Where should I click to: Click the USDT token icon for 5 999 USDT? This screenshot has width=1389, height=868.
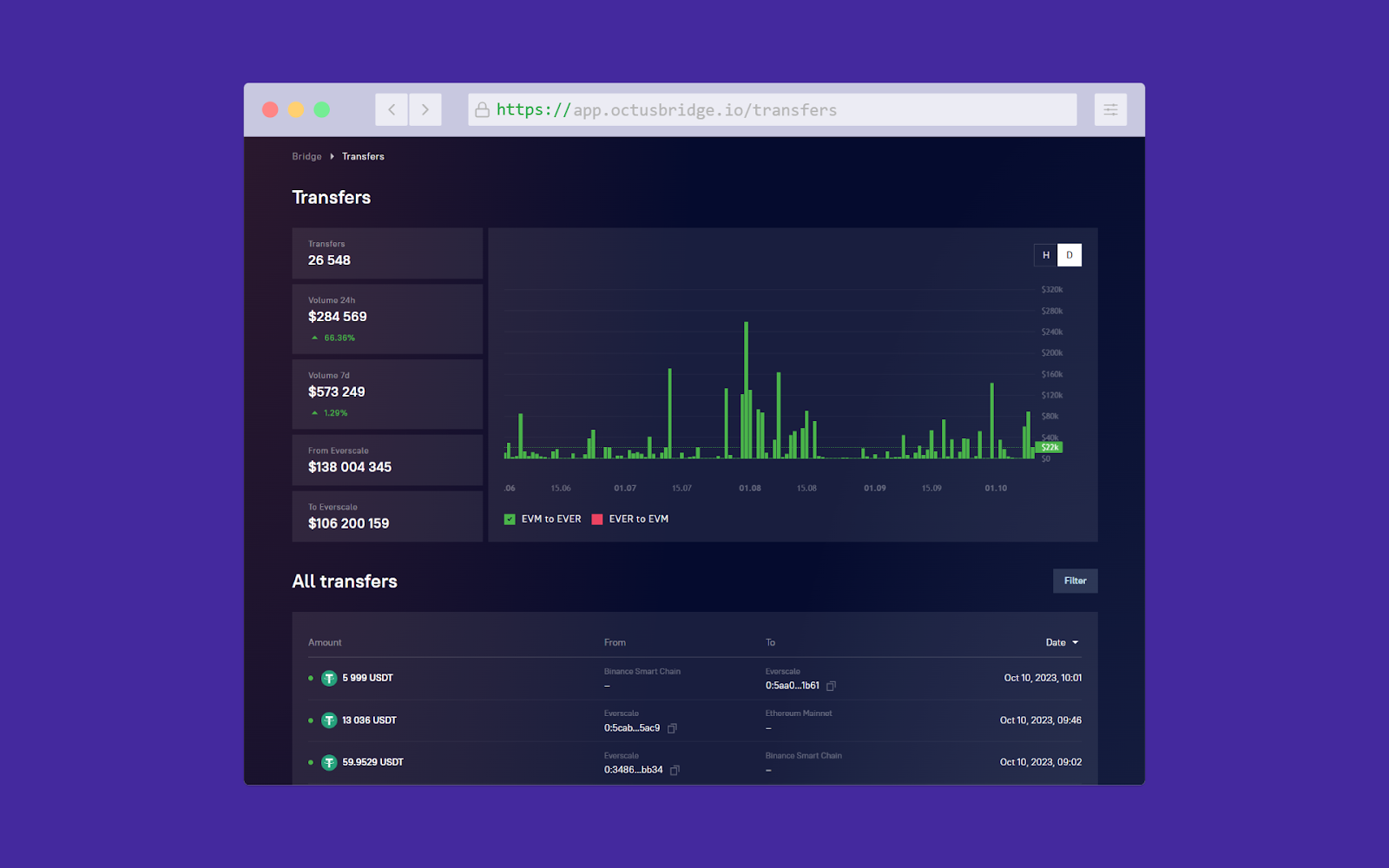click(x=329, y=678)
